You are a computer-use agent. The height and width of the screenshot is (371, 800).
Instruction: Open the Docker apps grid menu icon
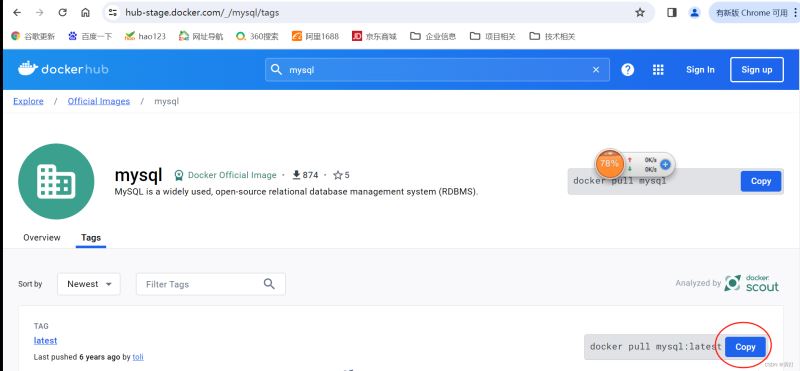(658, 70)
